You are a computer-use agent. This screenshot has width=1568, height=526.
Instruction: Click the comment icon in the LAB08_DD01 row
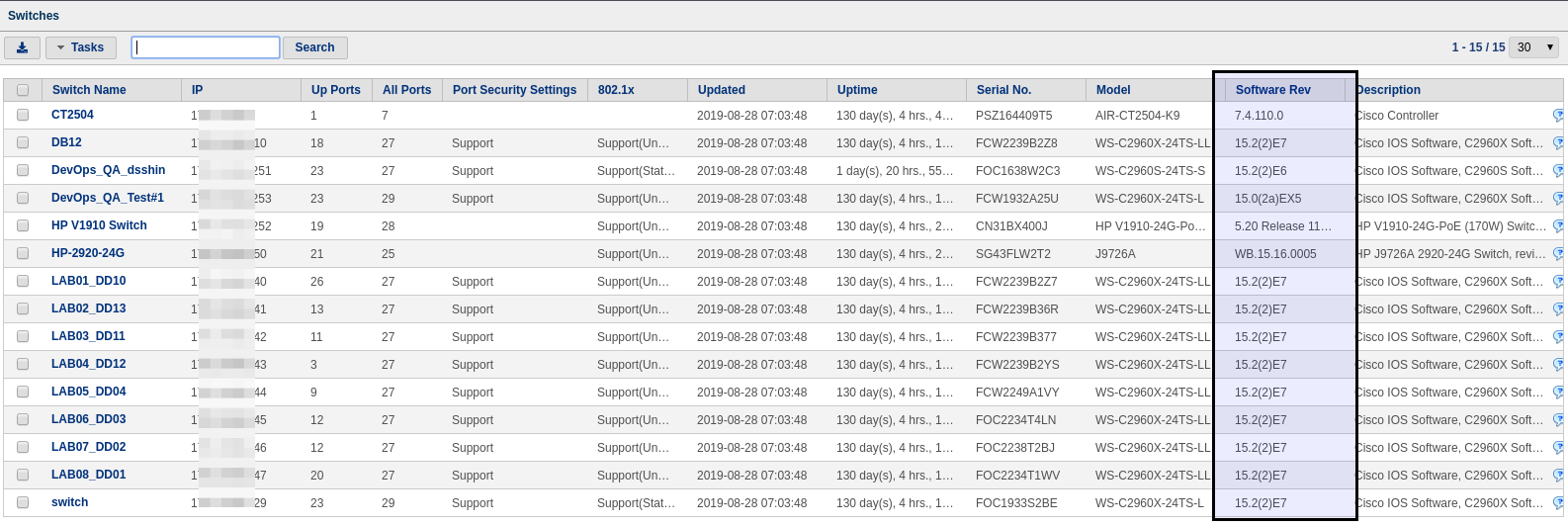(x=1559, y=476)
